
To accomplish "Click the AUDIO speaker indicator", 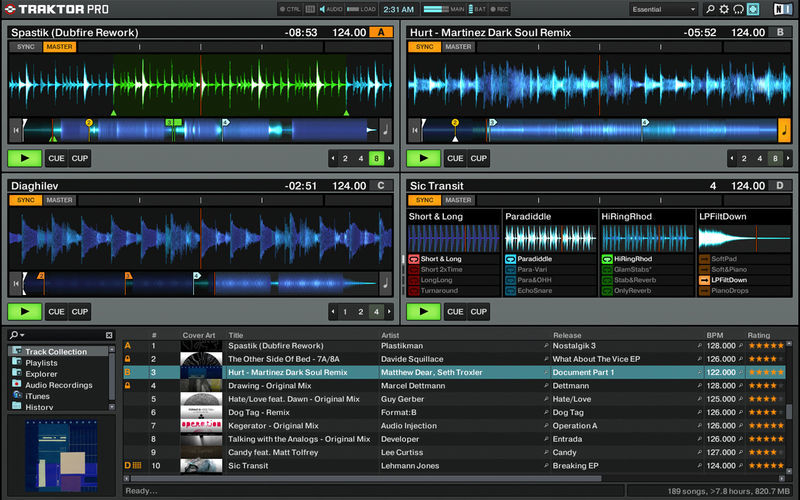I will click(x=331, y=9).
